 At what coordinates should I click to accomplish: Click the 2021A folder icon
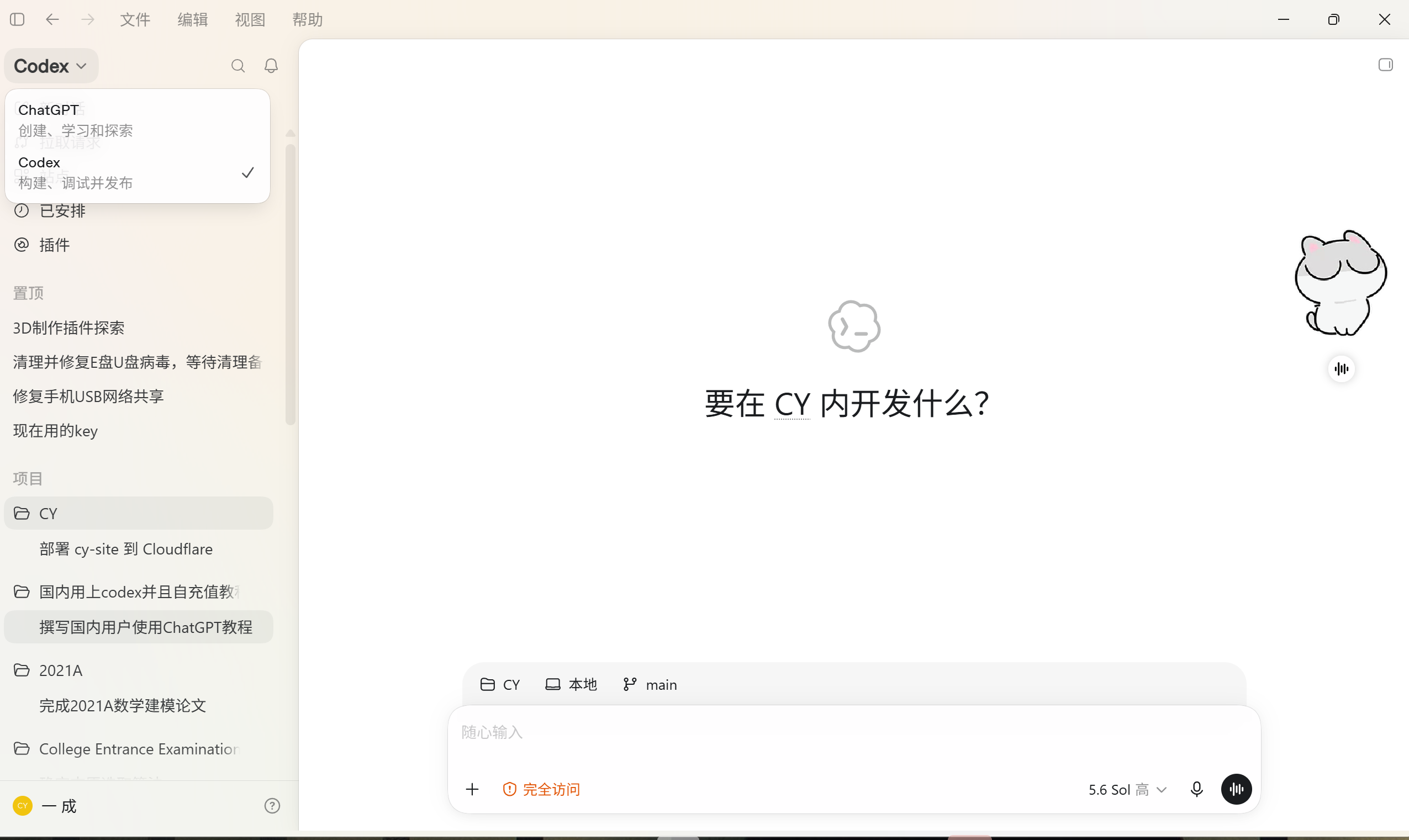22,670
